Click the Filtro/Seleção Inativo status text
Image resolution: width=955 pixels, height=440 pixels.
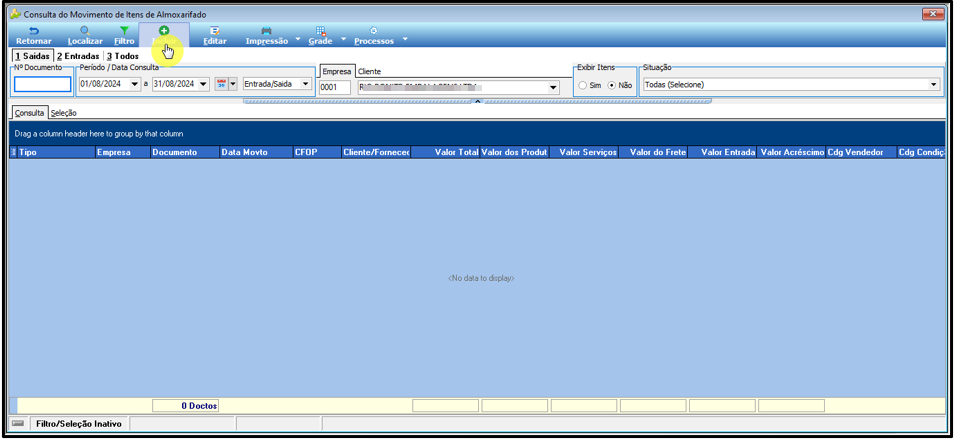pos(79,424)
